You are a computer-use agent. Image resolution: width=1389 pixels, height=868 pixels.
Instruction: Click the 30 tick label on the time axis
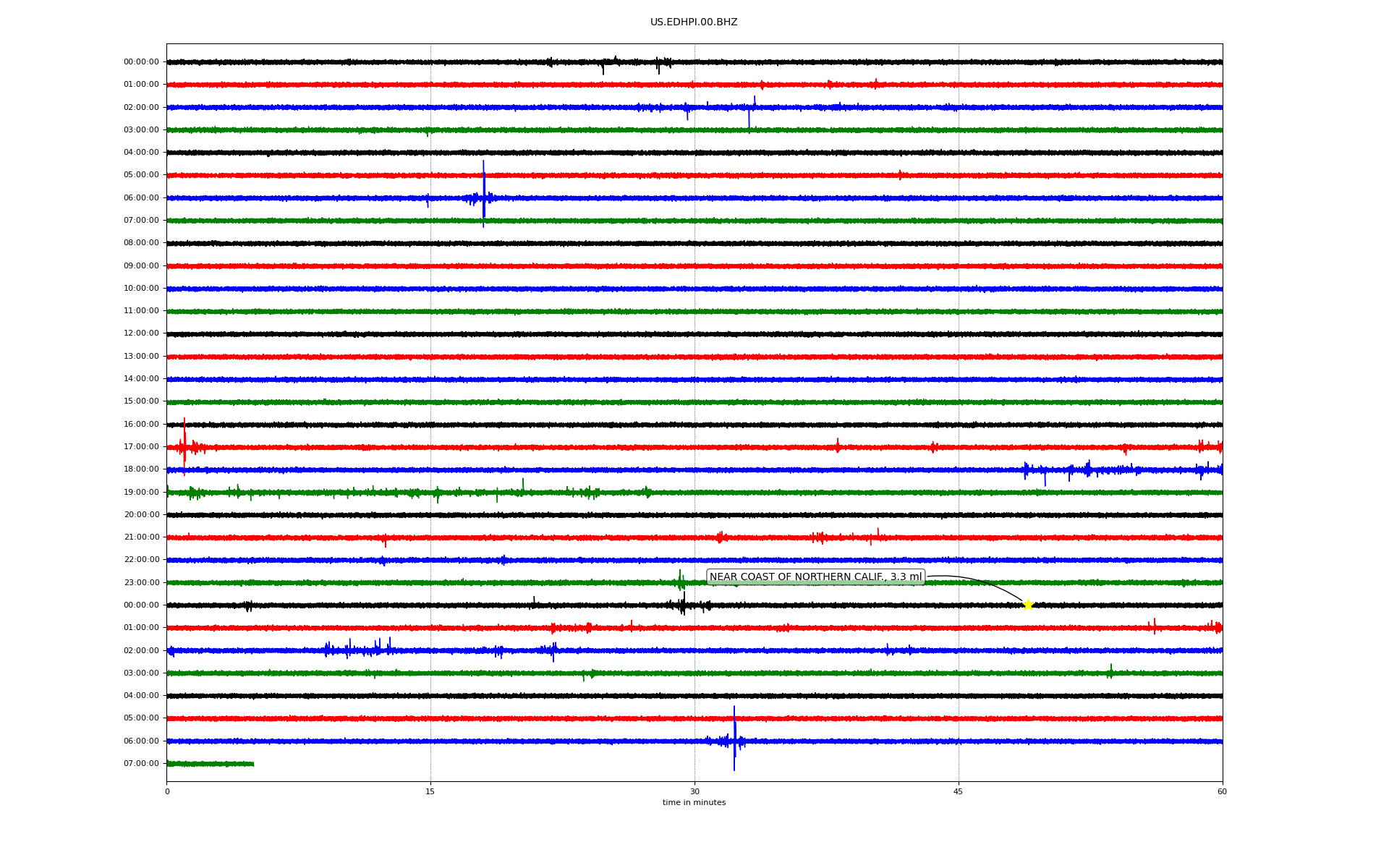(x=694, y=791)
